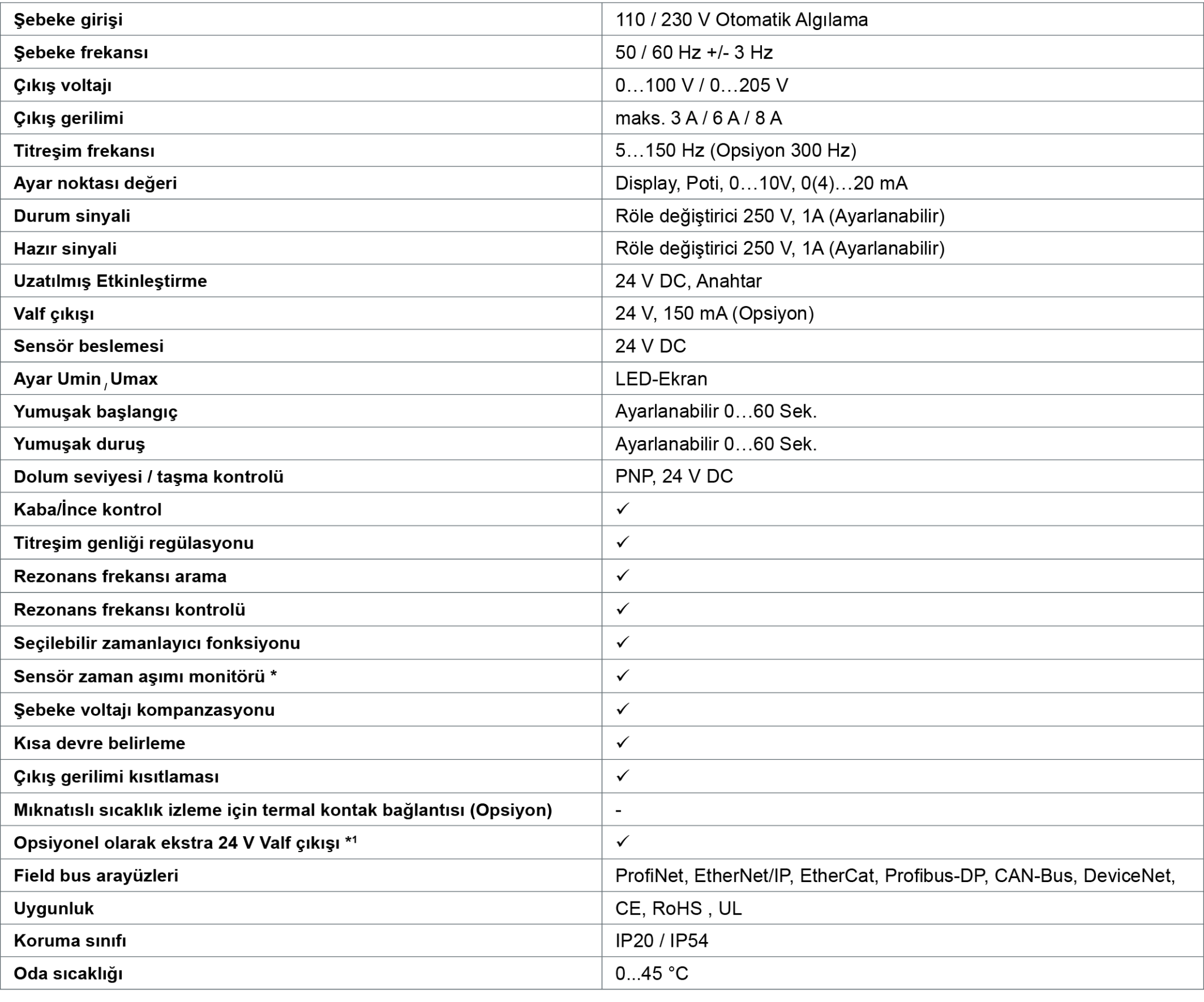The width and height of the screenshot is (1204, 1002).
Task: Click checkmark for Seçilebilir zamanlayıcı fonksiyonu
Action: [x=623, y=642]
